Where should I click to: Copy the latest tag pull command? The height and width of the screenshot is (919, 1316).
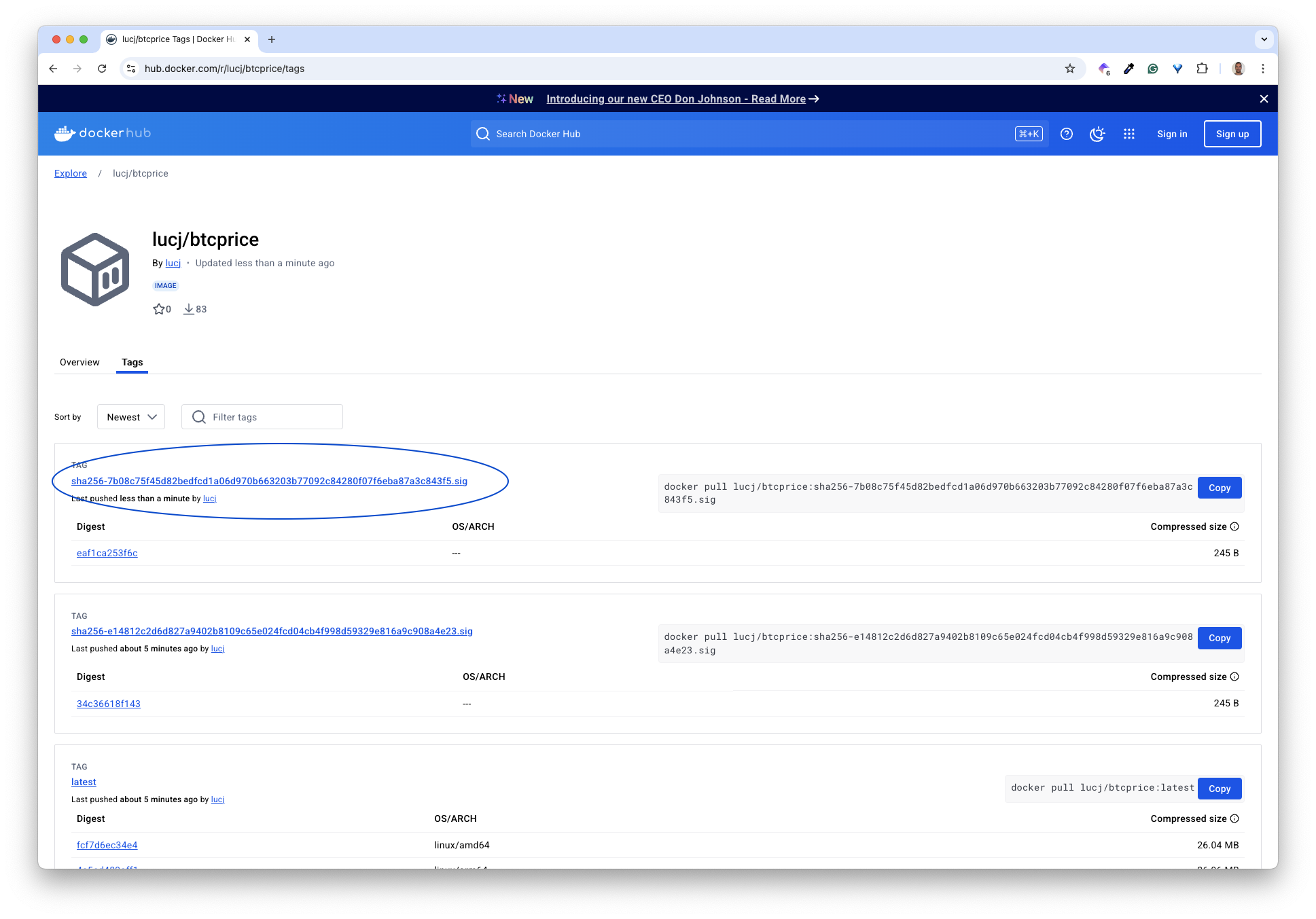coord(1220,789)
